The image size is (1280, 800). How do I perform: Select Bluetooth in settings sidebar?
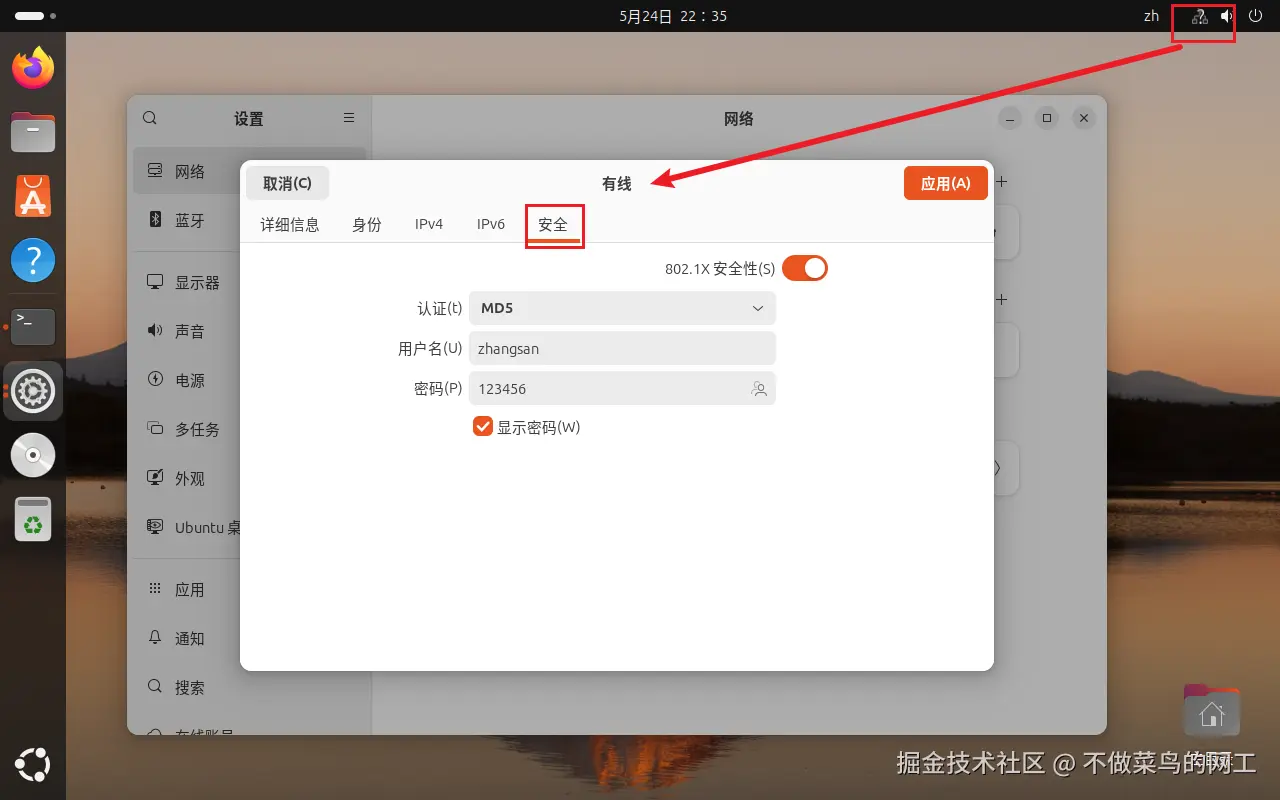[x=186, y=220]
